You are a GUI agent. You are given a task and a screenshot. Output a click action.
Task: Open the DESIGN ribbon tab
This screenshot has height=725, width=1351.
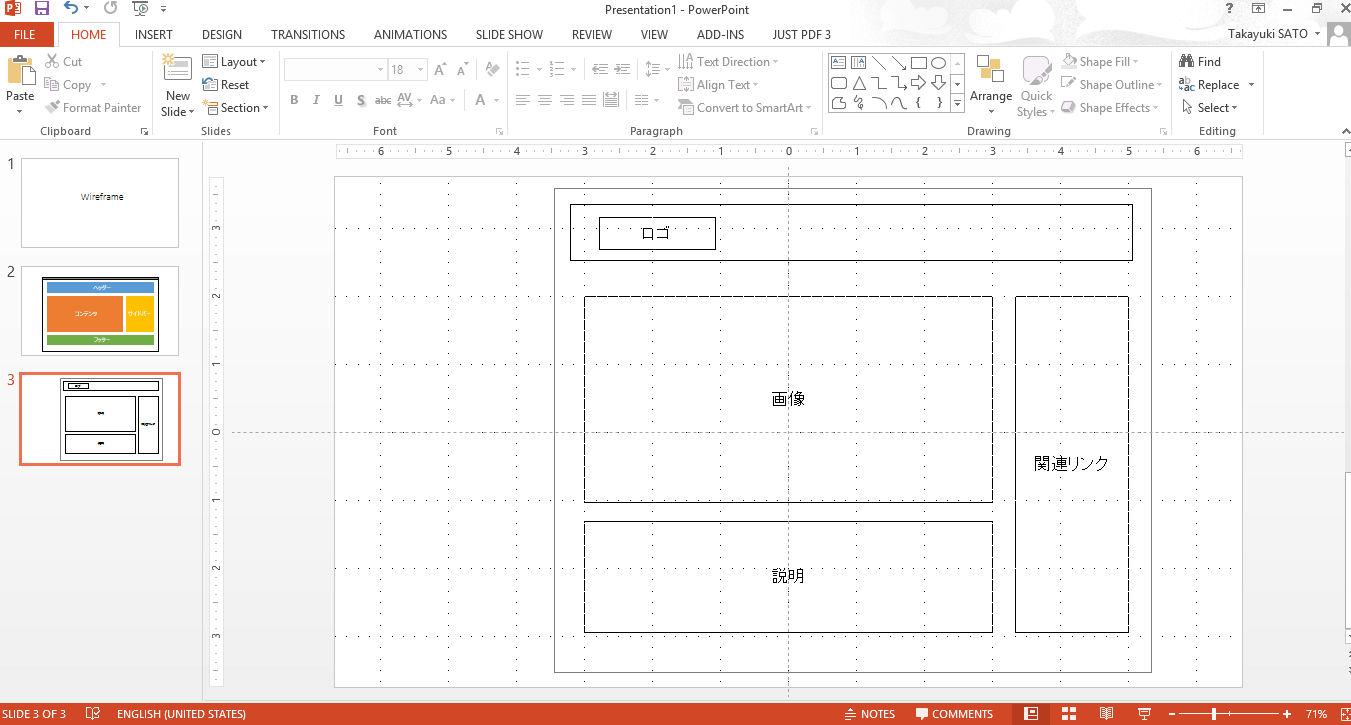click(x=221, y=34)
